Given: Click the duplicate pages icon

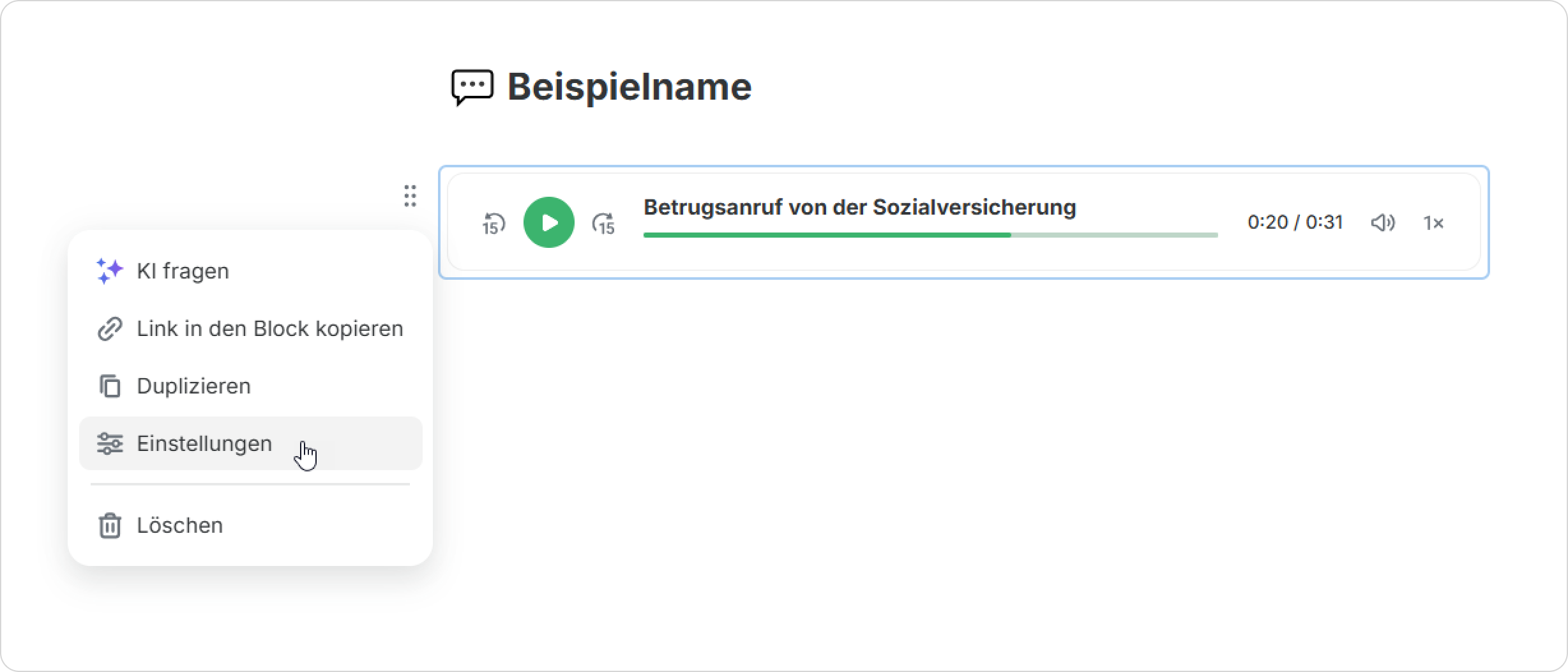Looking at the screenshot, I should point(109,386).
